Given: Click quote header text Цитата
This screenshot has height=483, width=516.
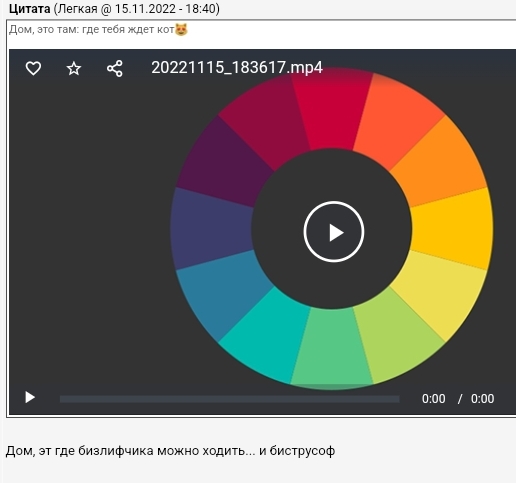Looking at the screenshot, I should click(x=29, y=9).
